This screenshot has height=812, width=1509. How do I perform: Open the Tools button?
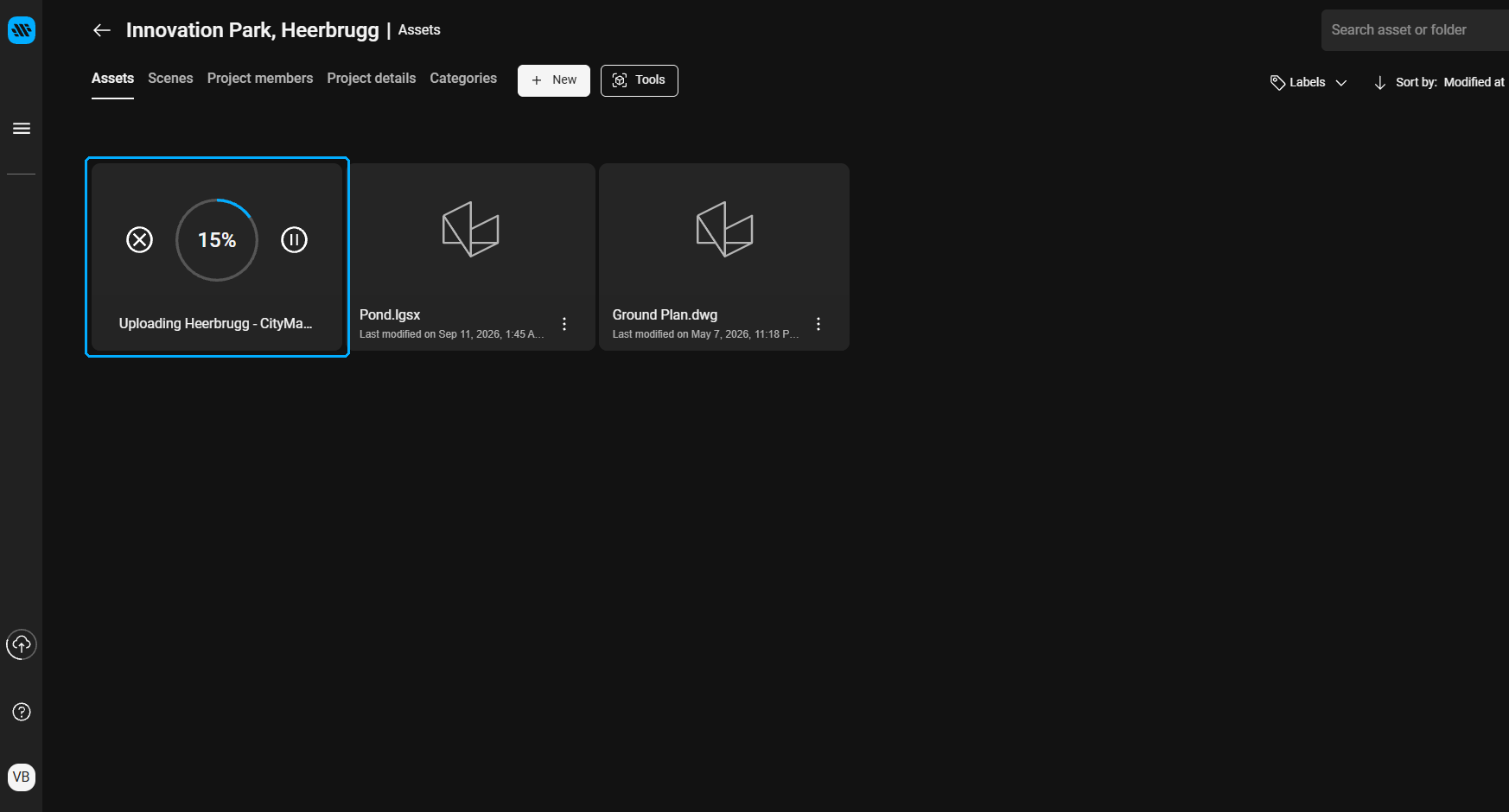pyautogui.click(x=640, y=80)
